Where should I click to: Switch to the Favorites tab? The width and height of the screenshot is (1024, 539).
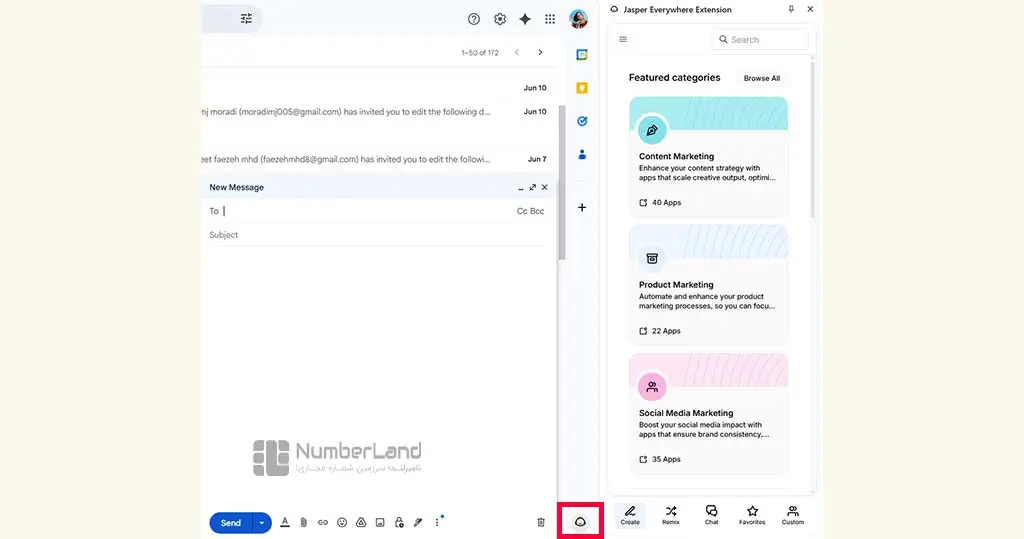click(752, 515)
